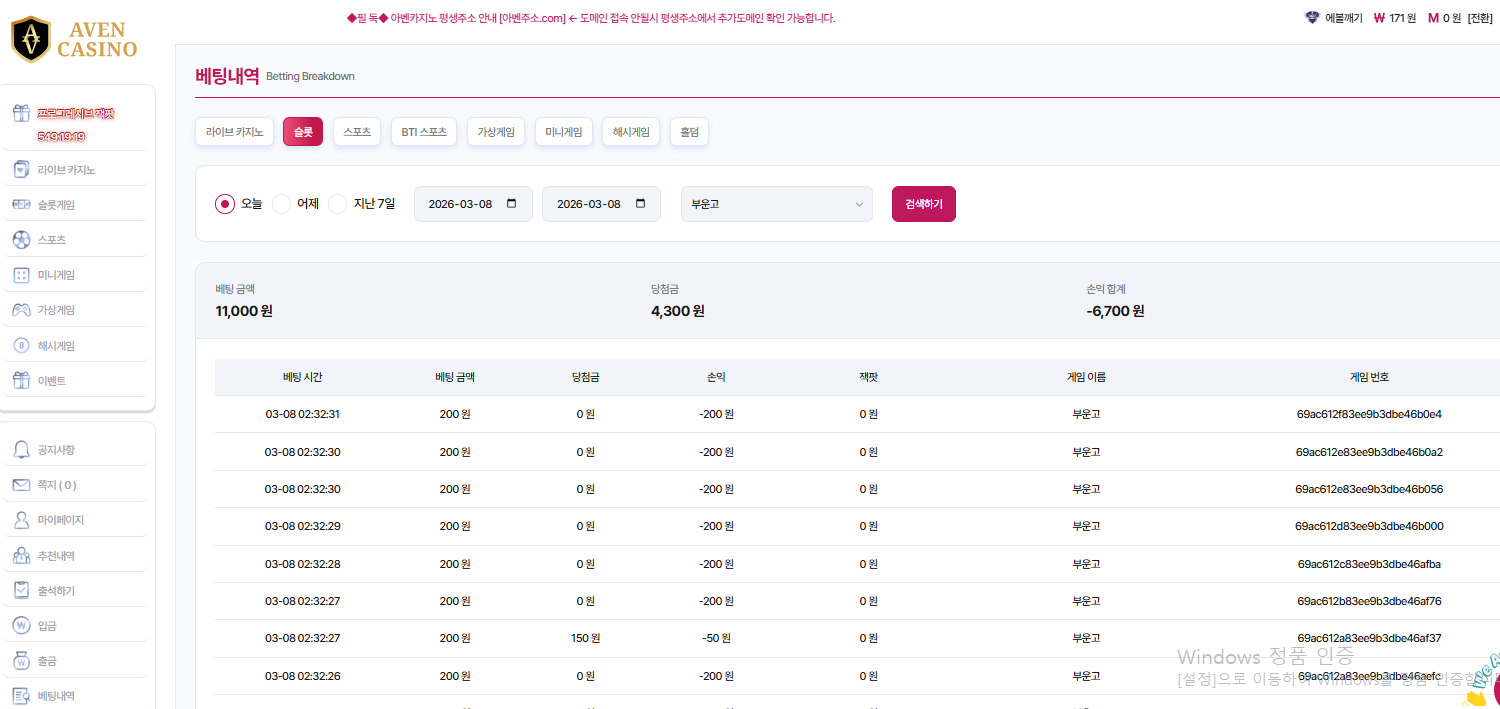Open the end date calendar picker
This screenshot has height=709, width=1500.
[640, 203]
